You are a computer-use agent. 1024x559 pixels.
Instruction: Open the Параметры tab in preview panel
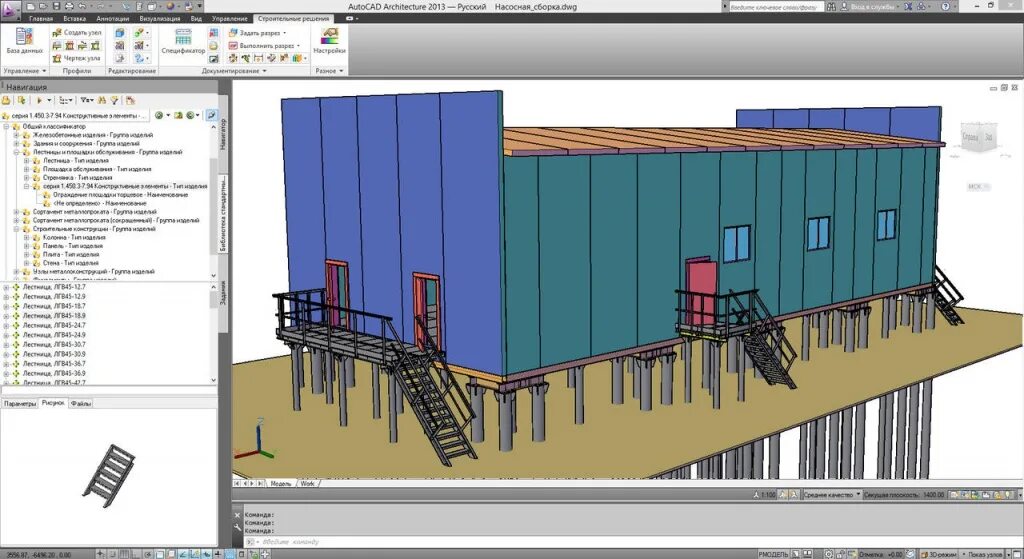20,404
